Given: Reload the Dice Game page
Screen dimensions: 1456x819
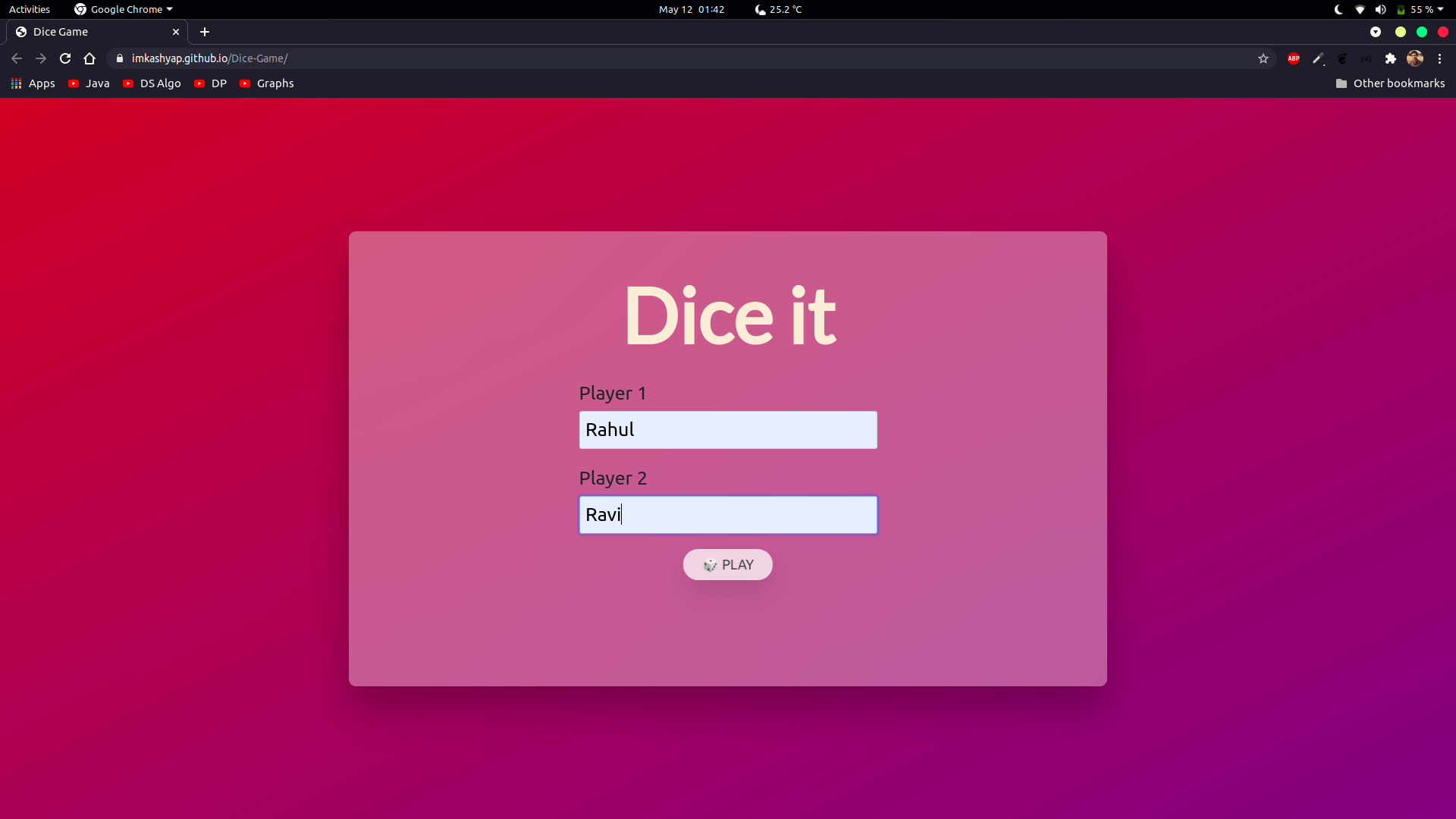Looking at the screenshot, I should [x=65, y=58].
